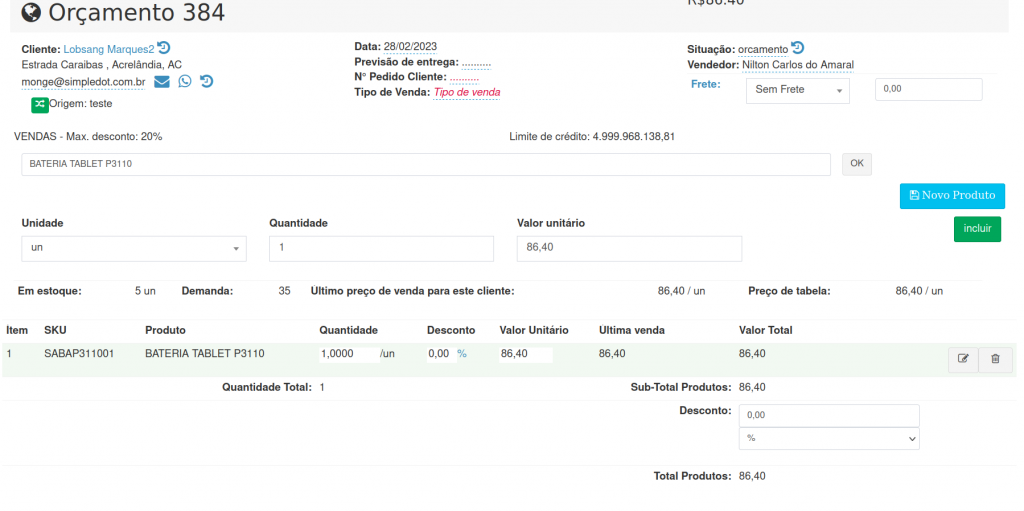1024x511 pixels.
Task: Click the Quantidade input field
Action: (381, 248)
